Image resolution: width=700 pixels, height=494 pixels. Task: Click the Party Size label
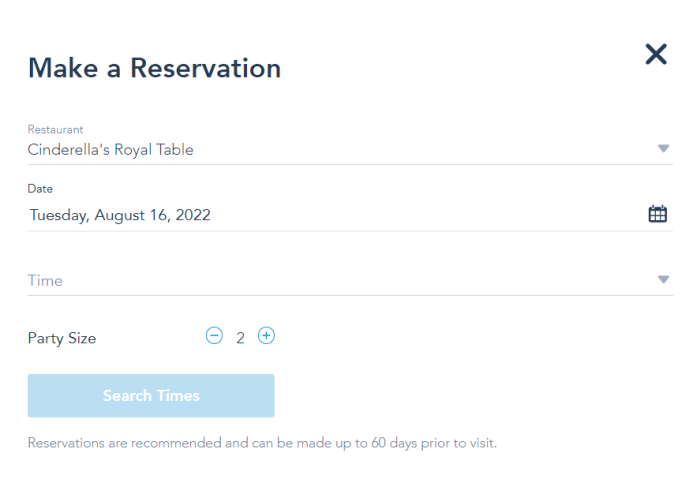click(62, 338)
